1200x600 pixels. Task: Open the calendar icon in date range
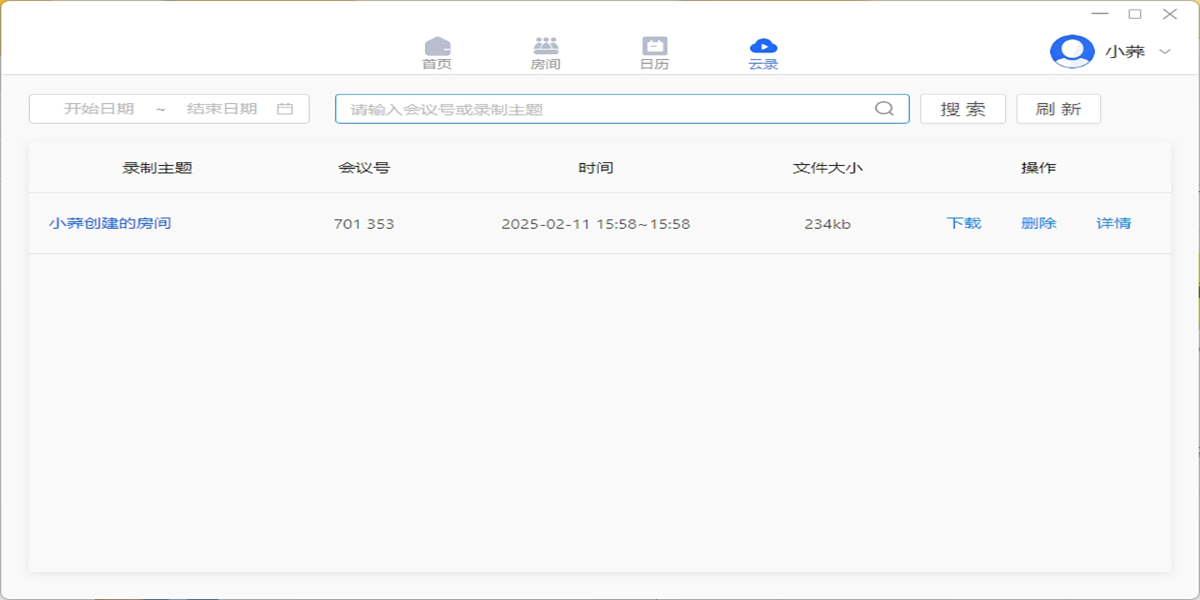[x=285, y=109]
